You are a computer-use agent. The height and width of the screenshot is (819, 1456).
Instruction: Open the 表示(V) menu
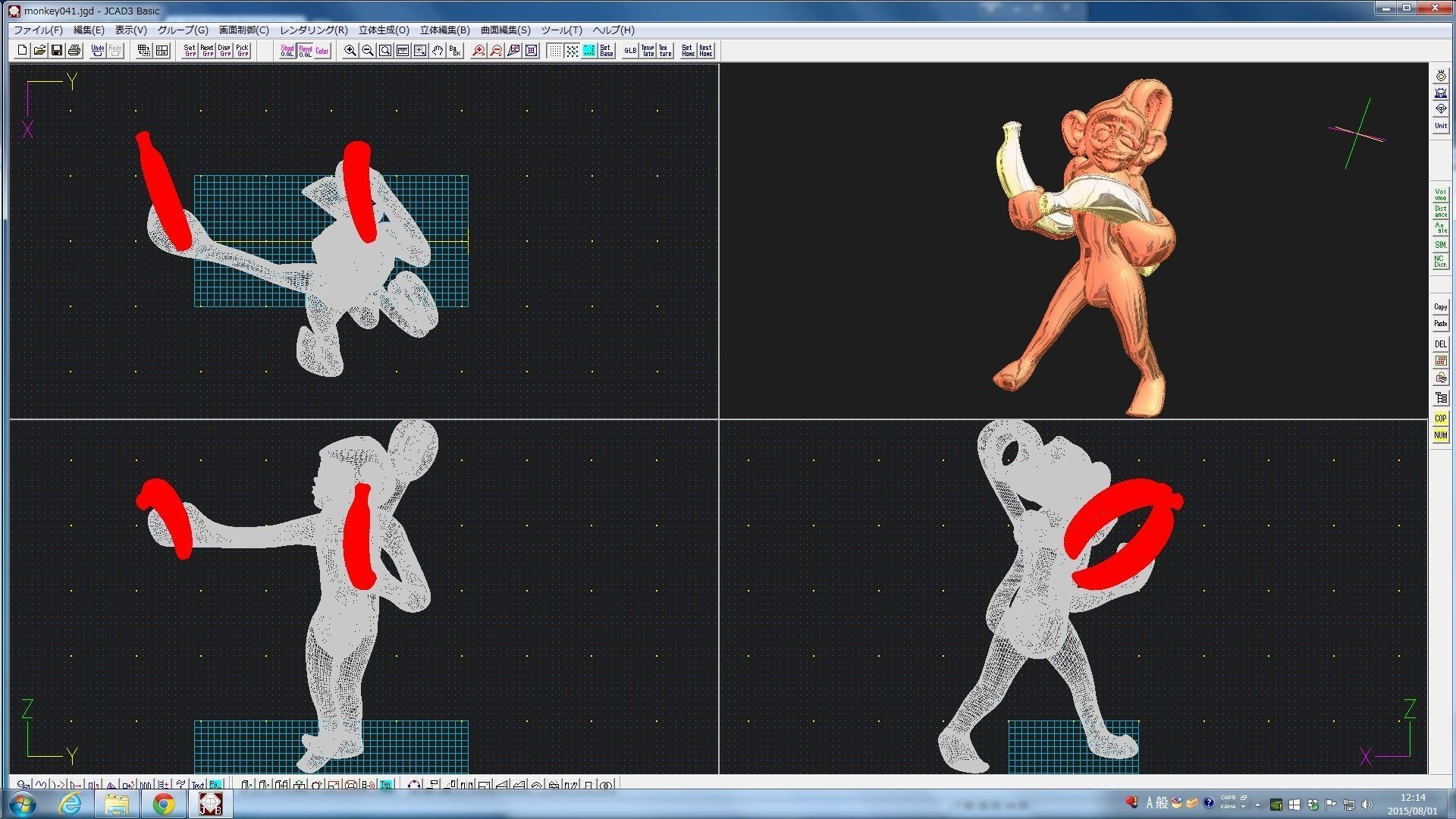130,30
